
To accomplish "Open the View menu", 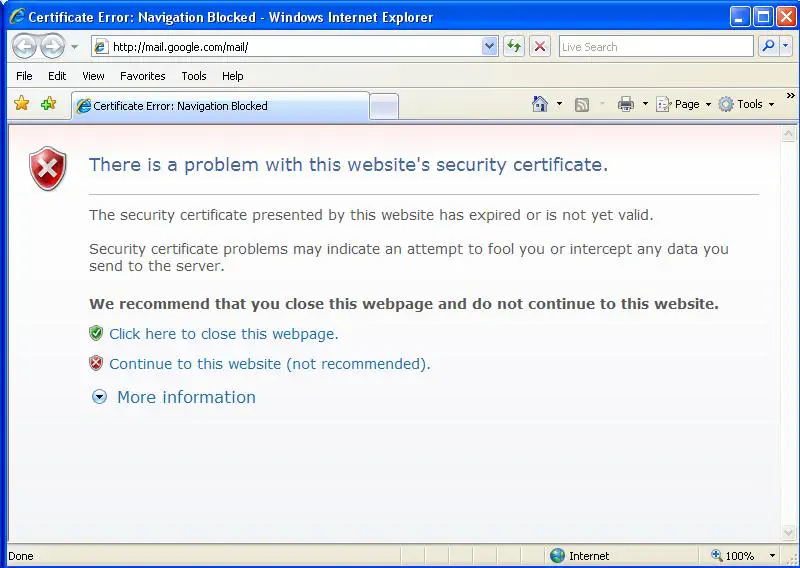I will point(93,76).
